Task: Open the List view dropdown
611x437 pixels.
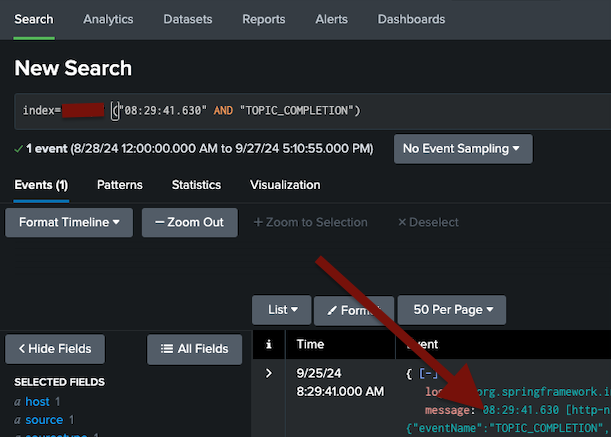Action: click(281, 310)
